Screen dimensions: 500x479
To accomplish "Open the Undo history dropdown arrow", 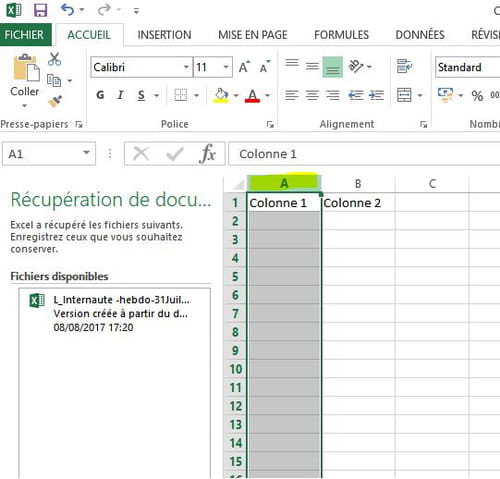I will [82, 10].
